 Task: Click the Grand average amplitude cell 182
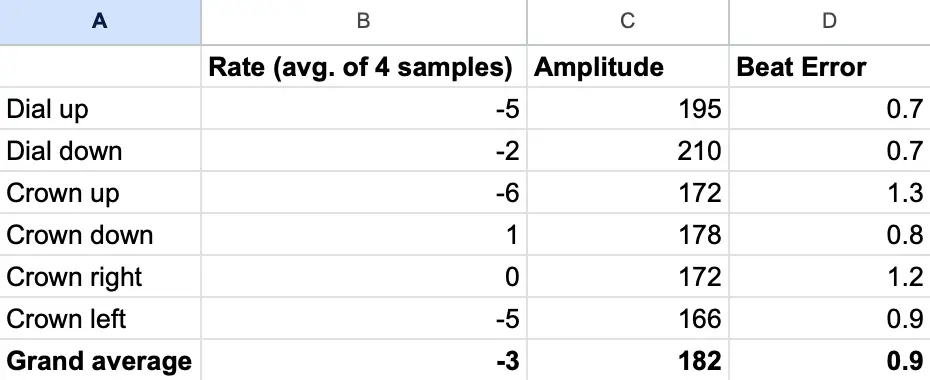[628, 360]
